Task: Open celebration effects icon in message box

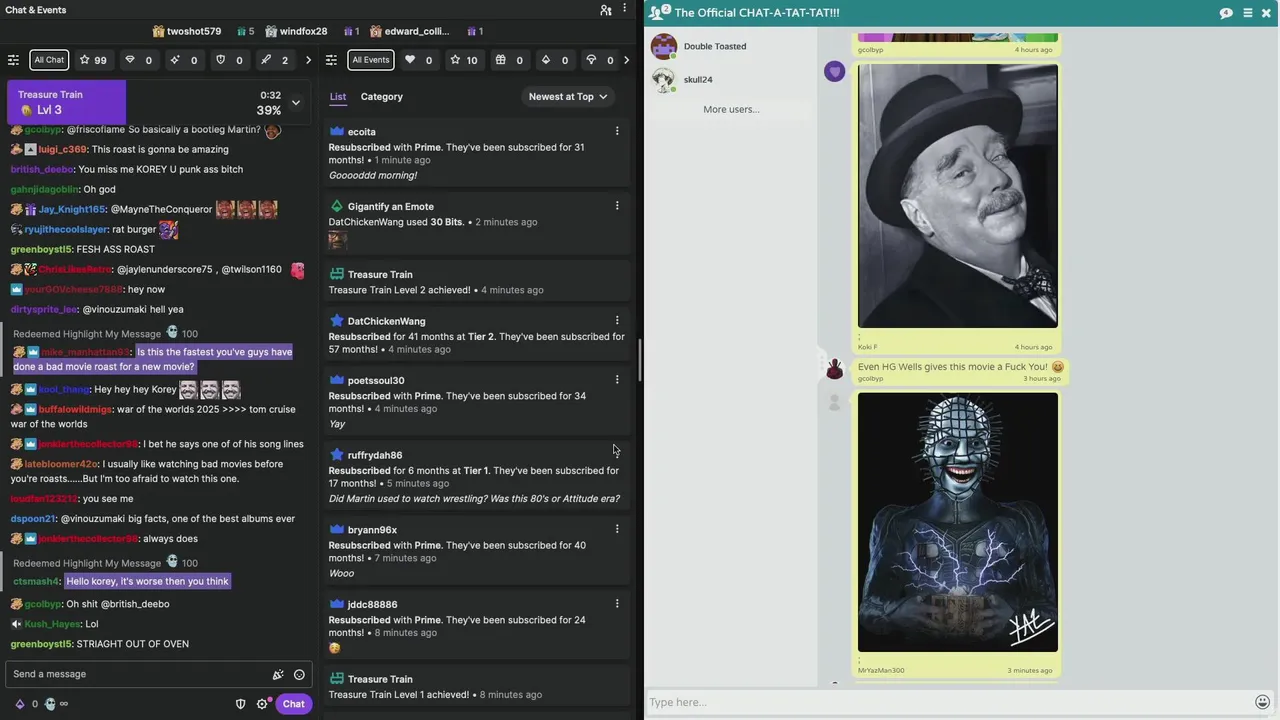Action: pyautogui.click(x=278, y=674)
